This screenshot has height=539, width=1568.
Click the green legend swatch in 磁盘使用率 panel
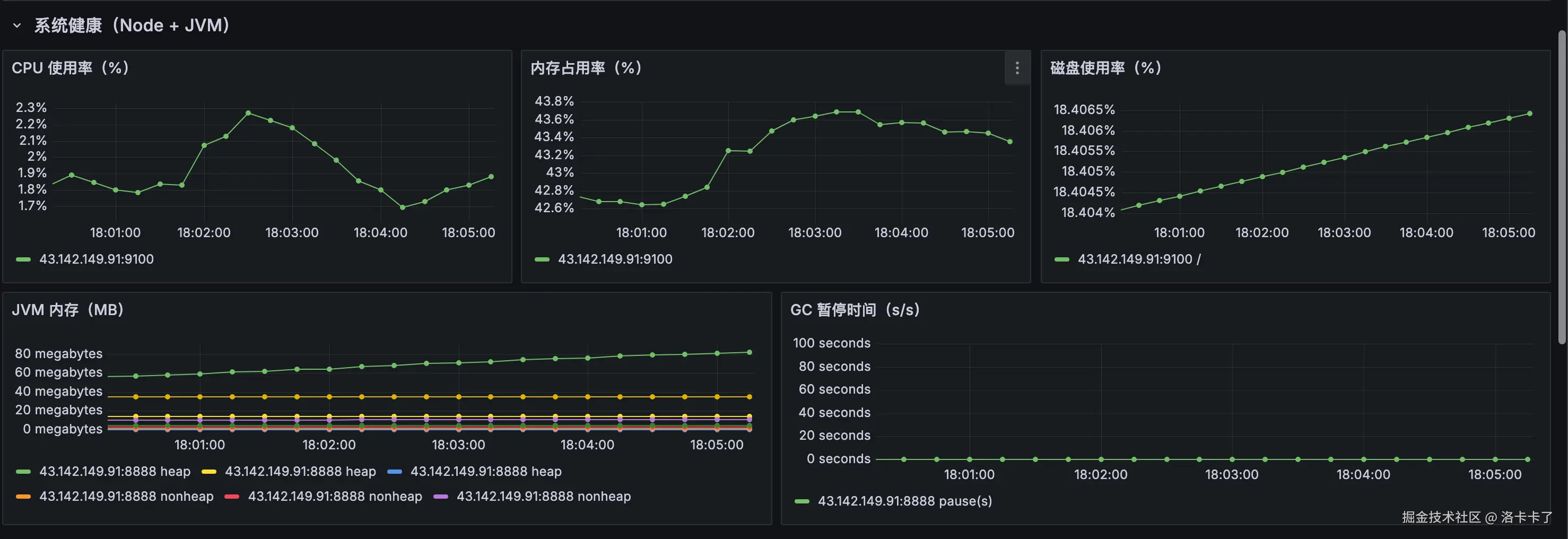(1061, 259)
